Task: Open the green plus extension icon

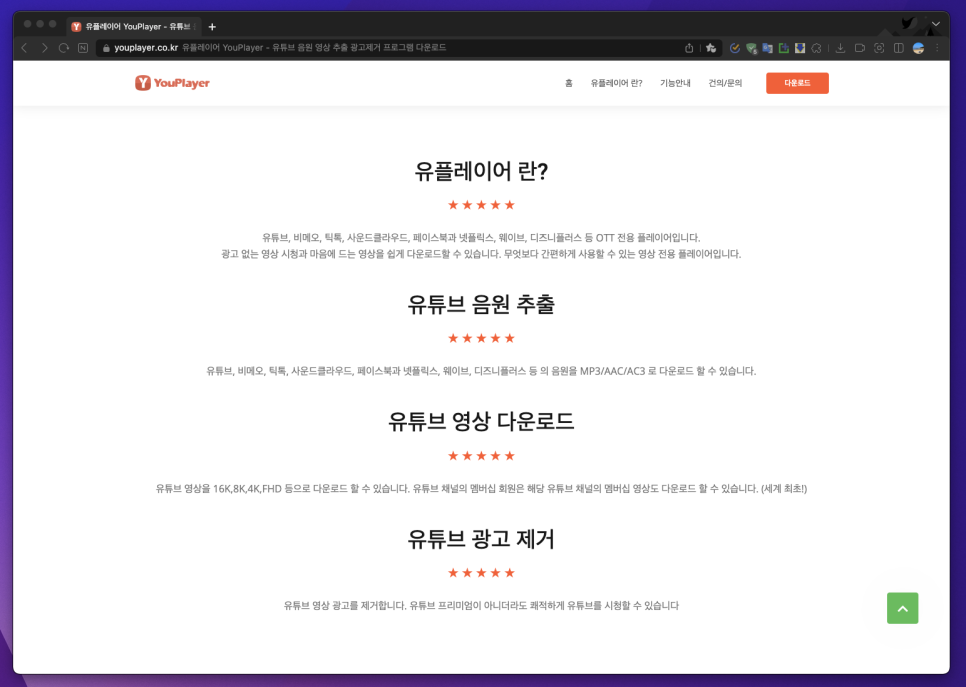Action: point(784,48)
